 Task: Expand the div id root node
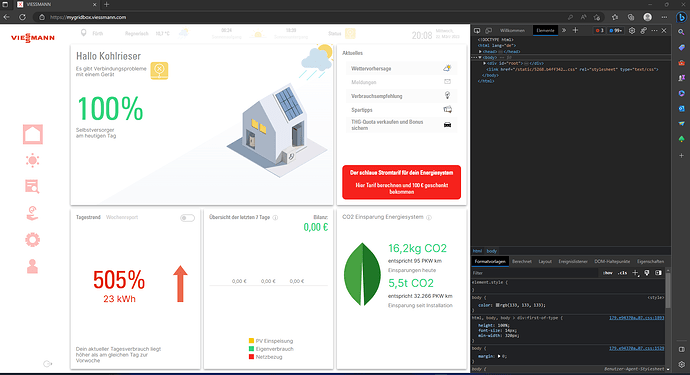[484, 63]
